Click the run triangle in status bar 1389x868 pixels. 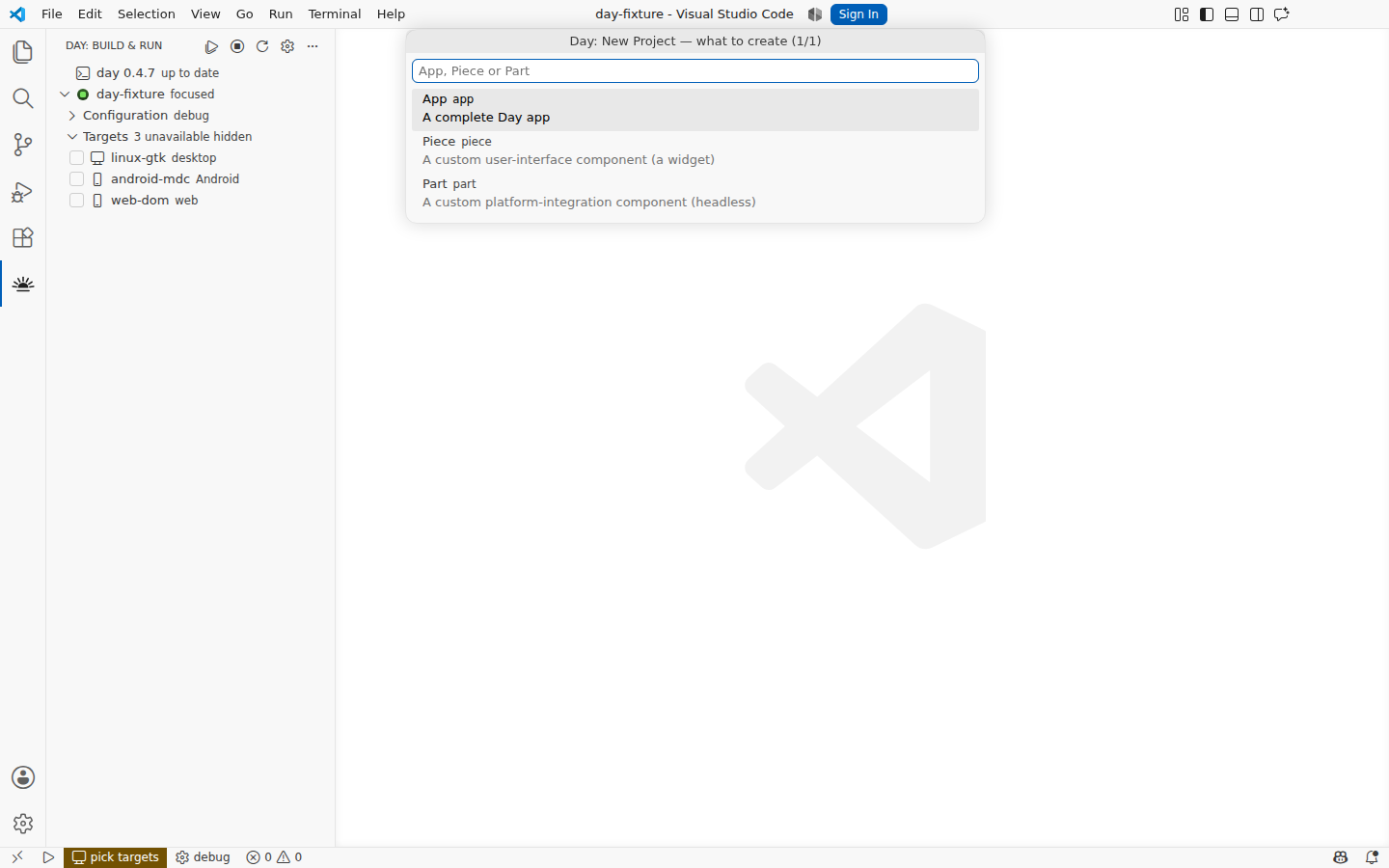[x=48, y=857]
